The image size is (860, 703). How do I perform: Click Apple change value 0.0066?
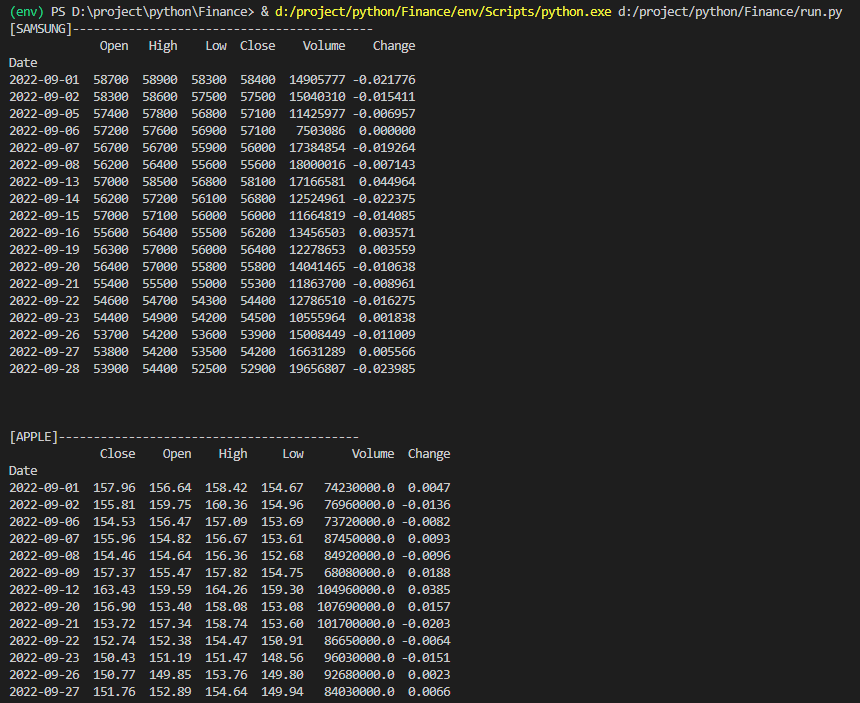tap(429, 691)
